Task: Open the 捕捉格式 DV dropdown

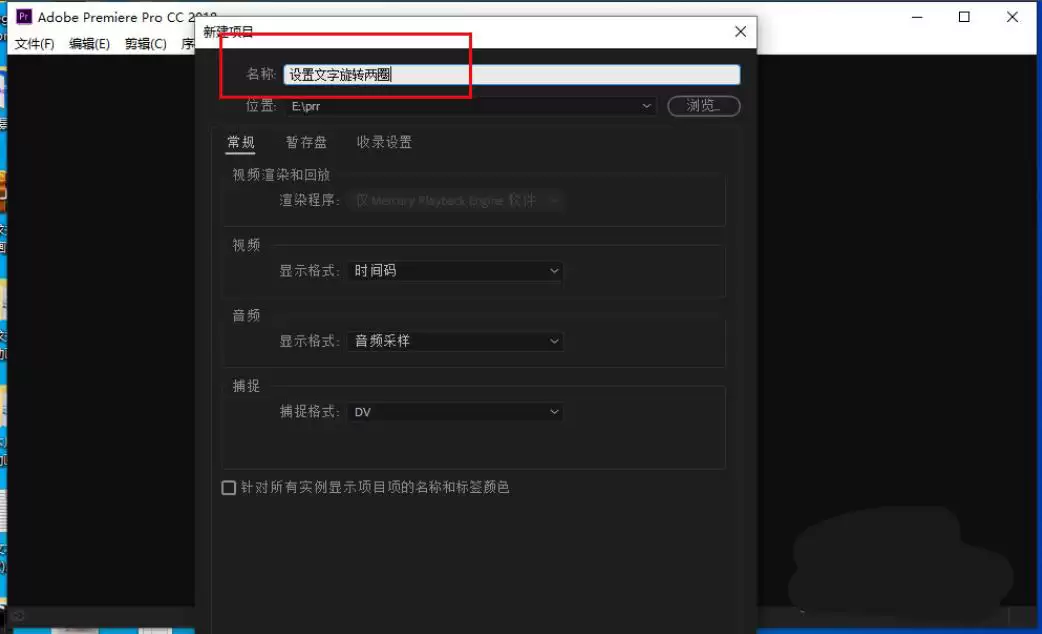Action: pyautogui.click(x=456, y=412)
